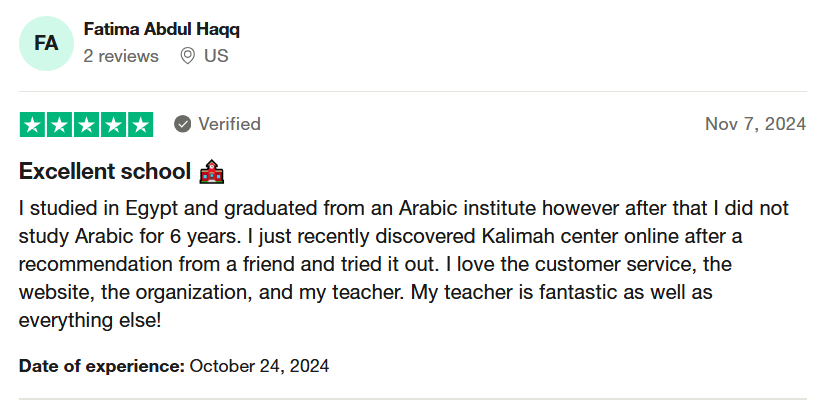Click the first green rating star

pos(32,125)
